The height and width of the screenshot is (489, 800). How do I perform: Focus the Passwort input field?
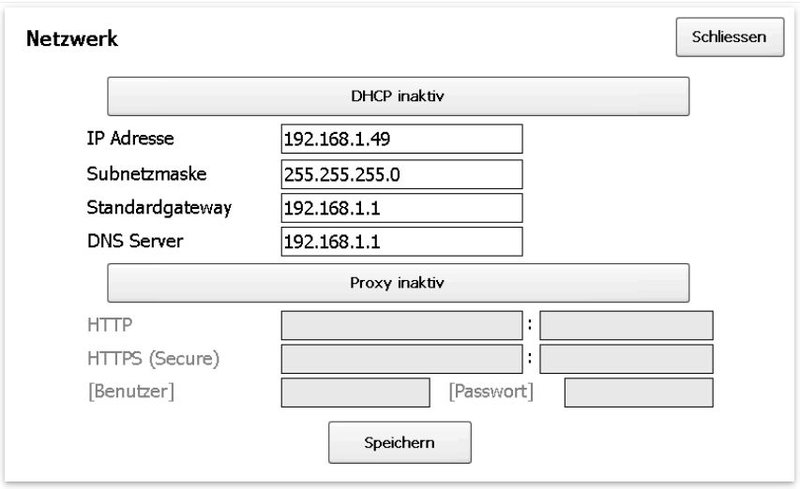[x=638, y=393]
